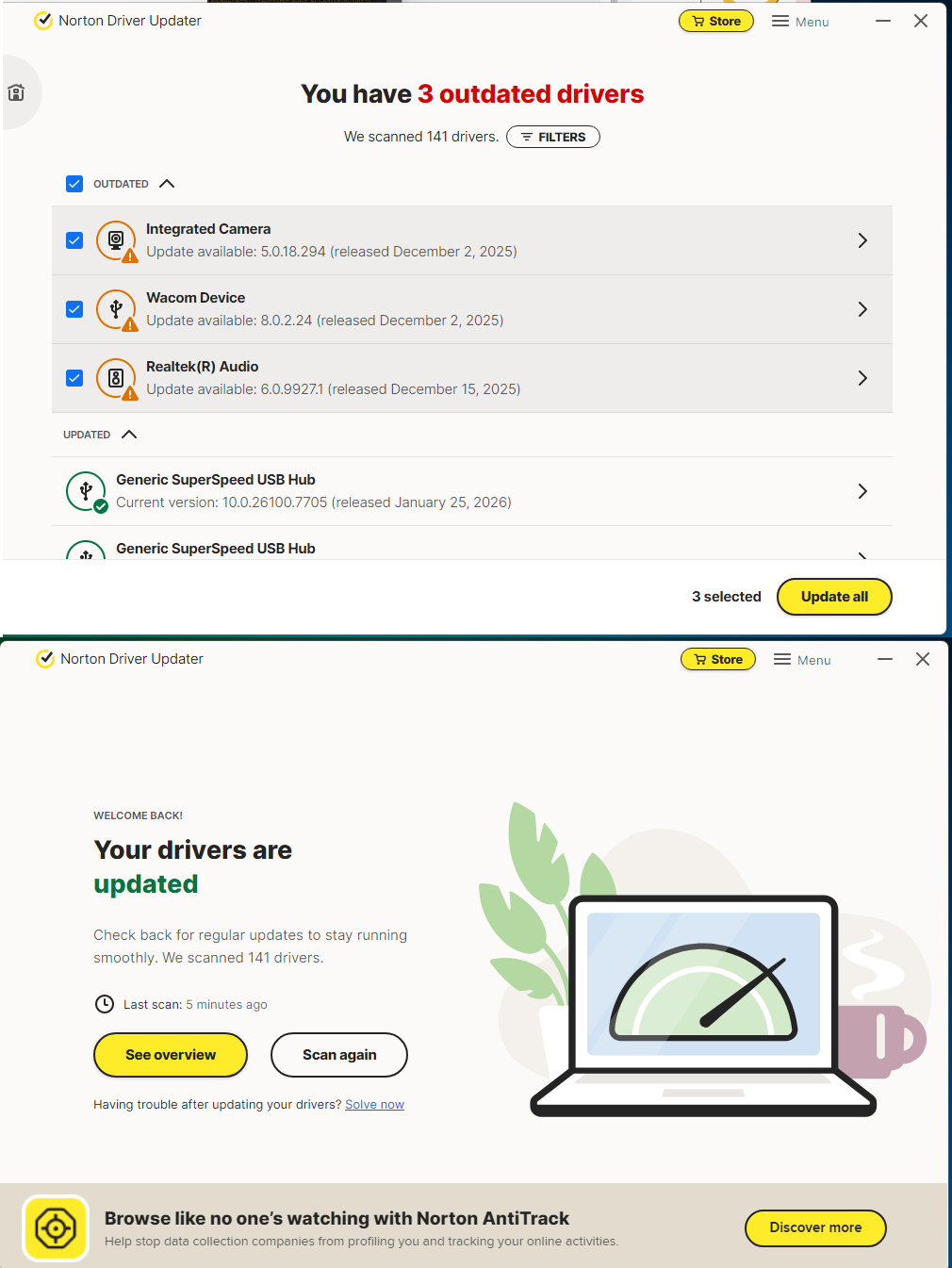Click the Norton logo in the top window title bar
The image size is (952, 1268).
click(x=43, y=20)
